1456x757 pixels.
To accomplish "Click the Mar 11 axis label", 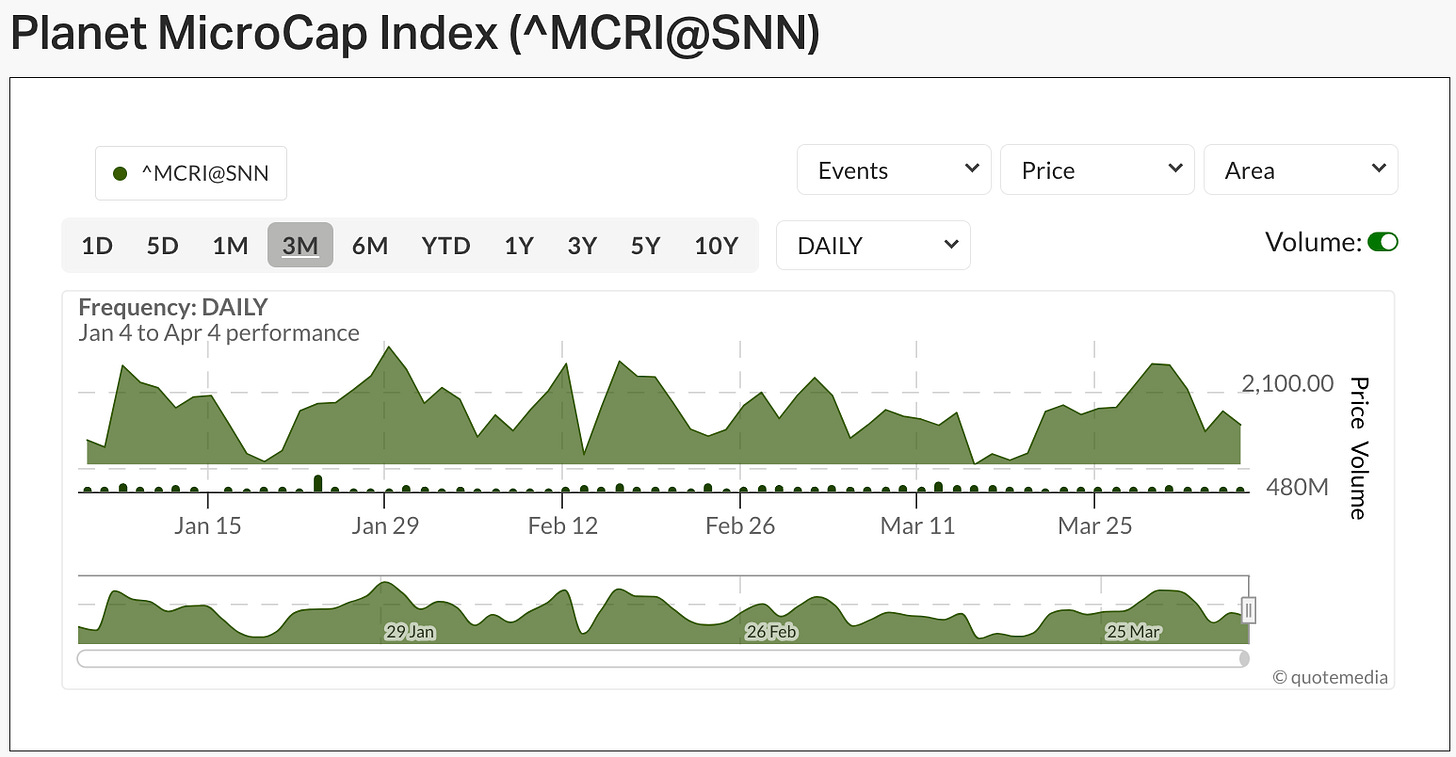I will tap(917, 526).
